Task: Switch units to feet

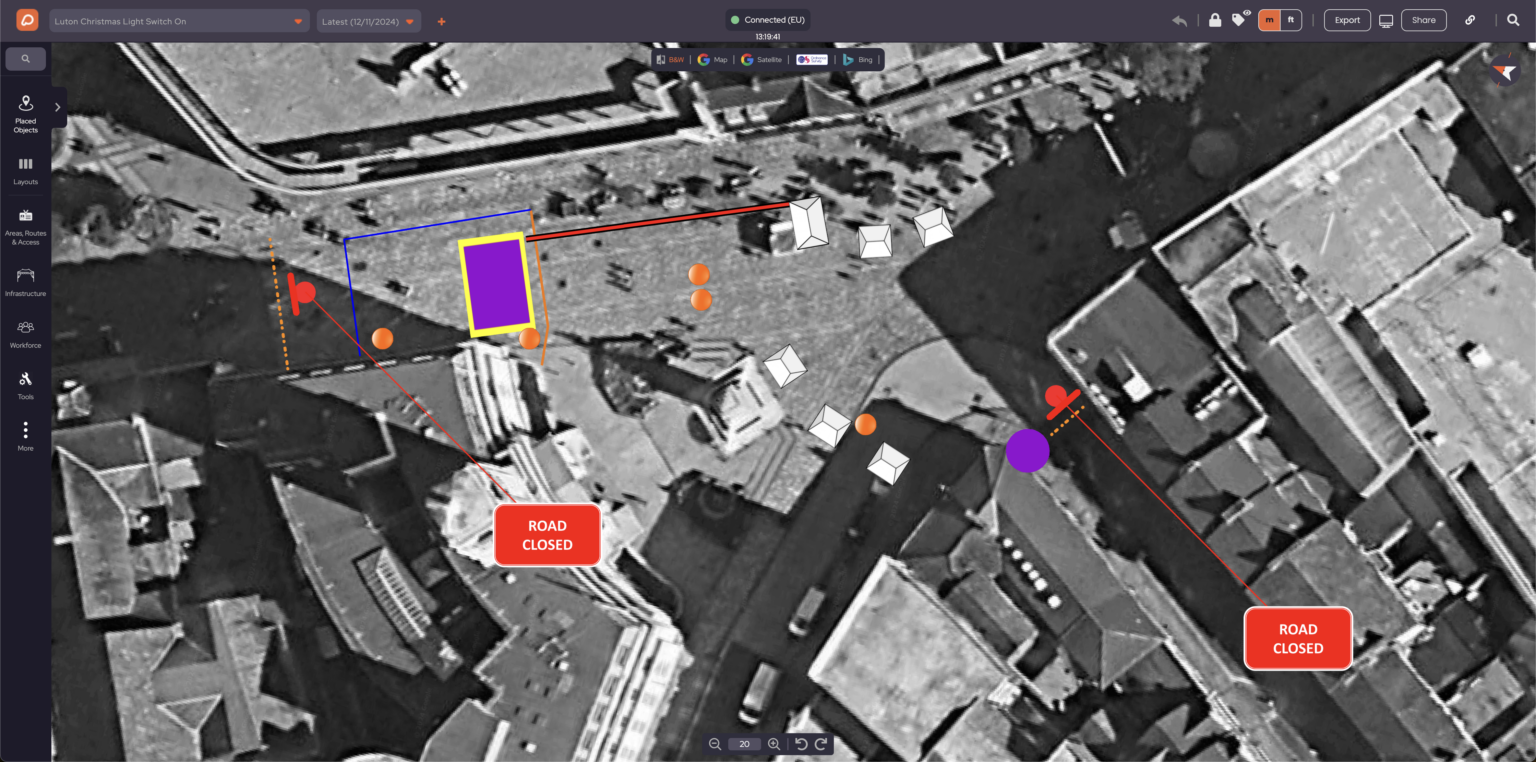Action: point(1291,20)
